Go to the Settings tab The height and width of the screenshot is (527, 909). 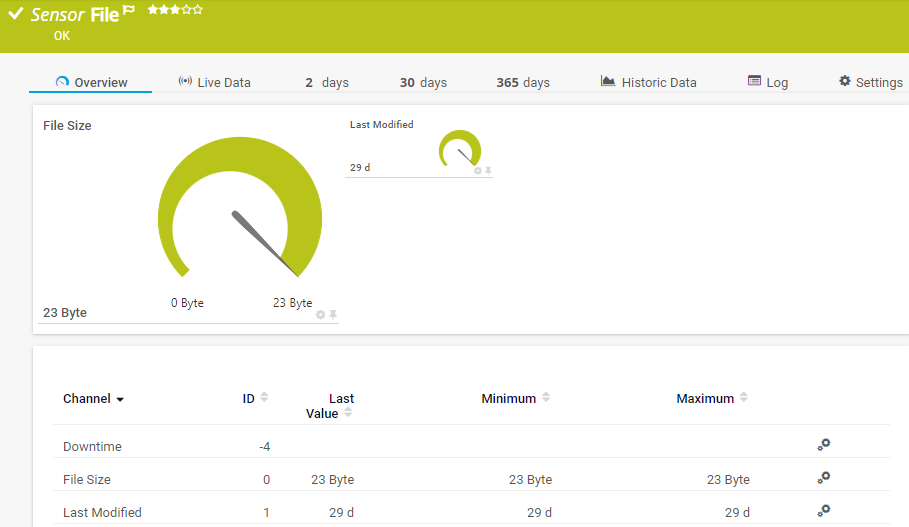click(871, 82)
